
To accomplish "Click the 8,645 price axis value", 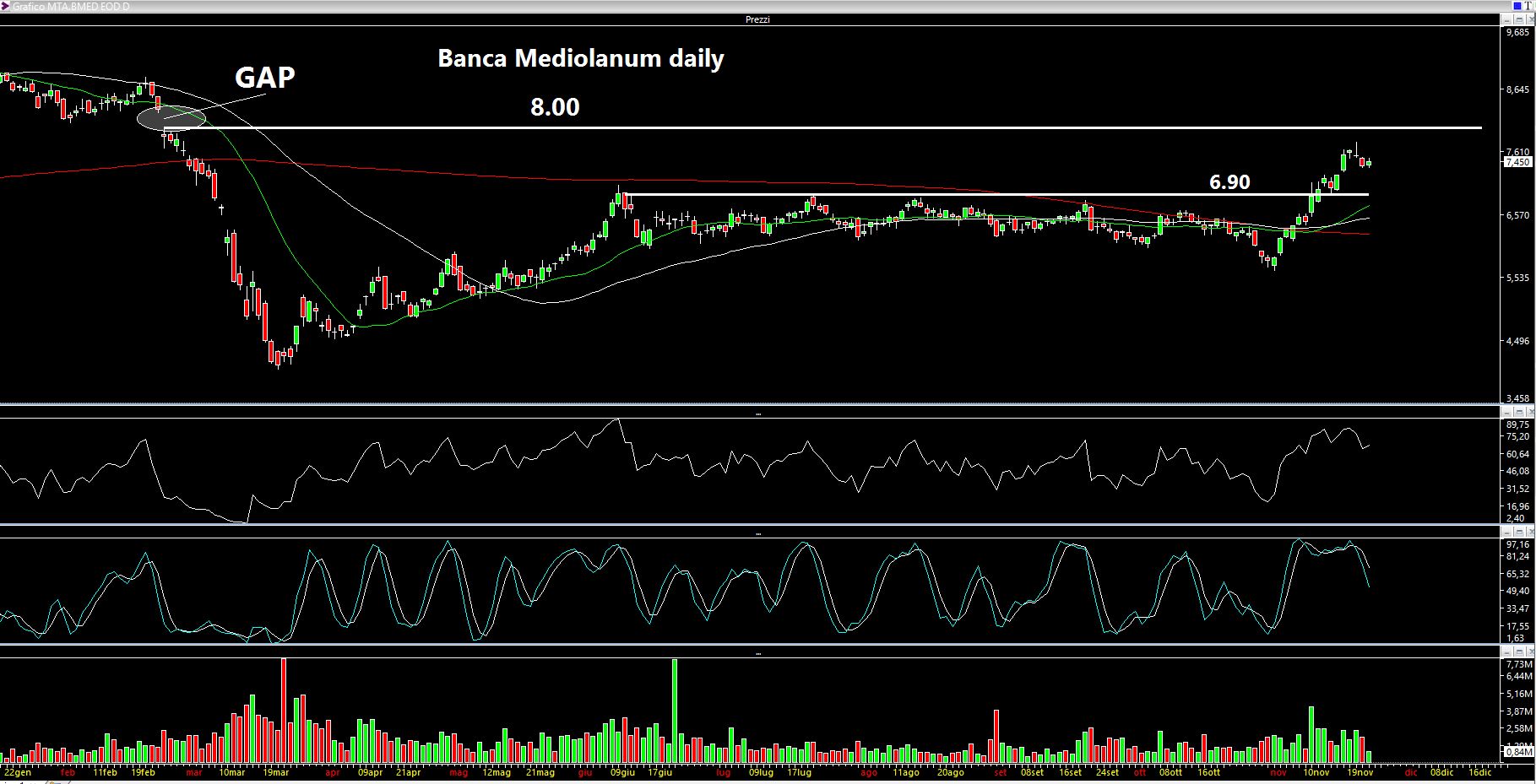I will click(x=1517, y=89).
